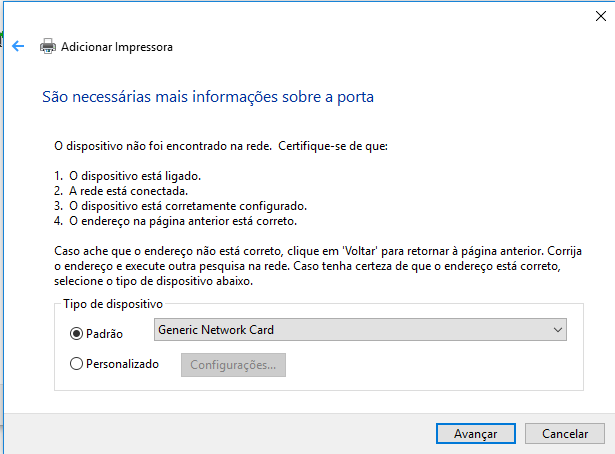Click the heading about port information

click(208, 98)
